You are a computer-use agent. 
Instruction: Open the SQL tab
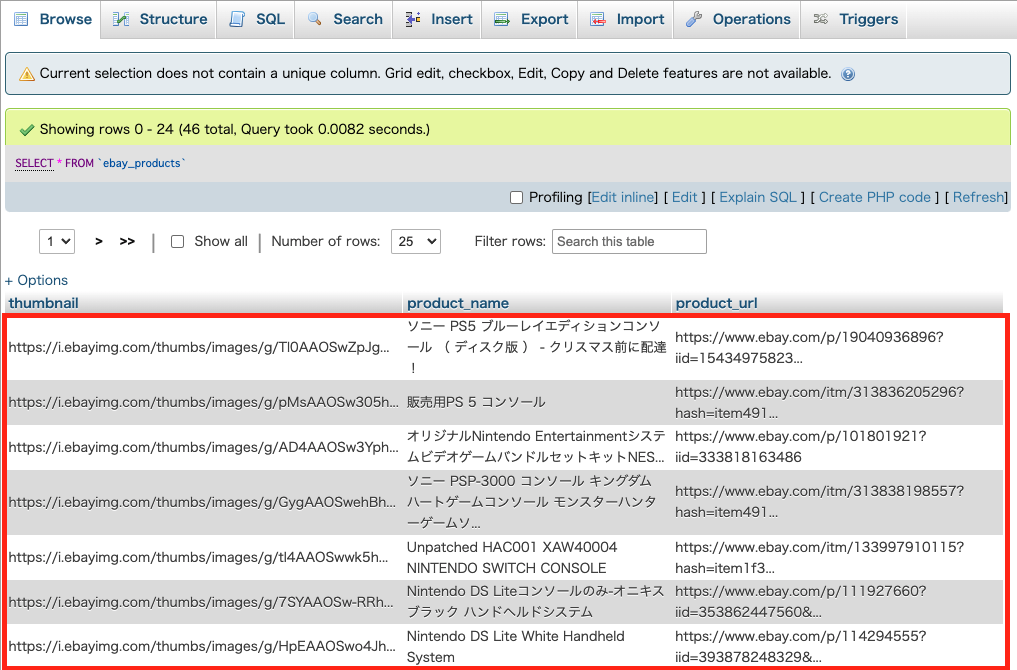[x=257, y=19]
